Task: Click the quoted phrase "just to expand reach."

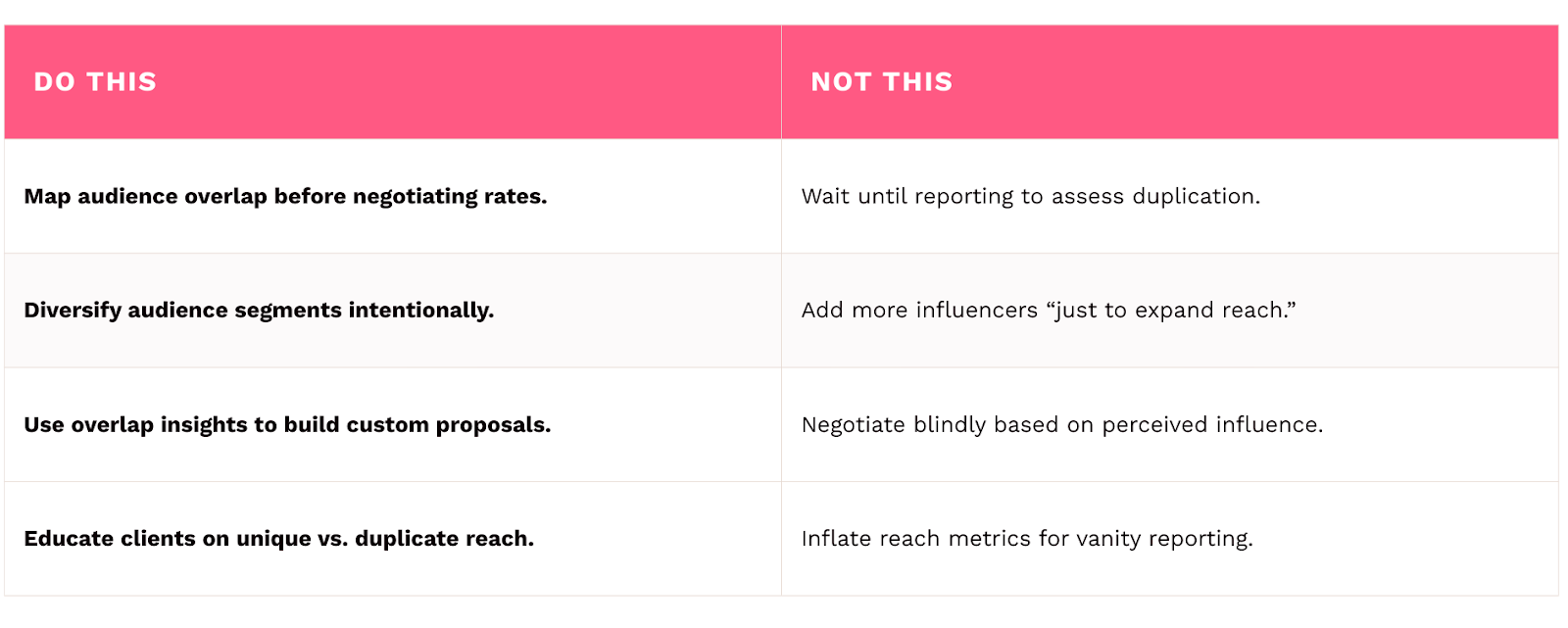Action: (1171, 311)
